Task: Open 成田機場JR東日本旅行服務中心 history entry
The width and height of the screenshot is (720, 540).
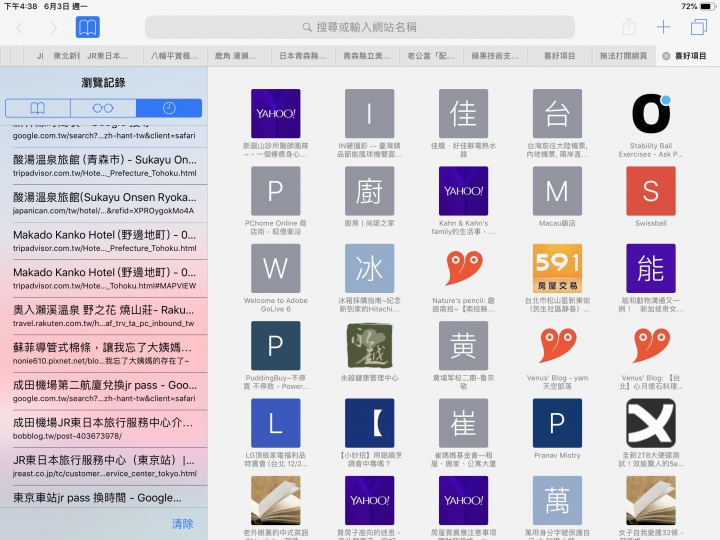Action: point(105,429)
